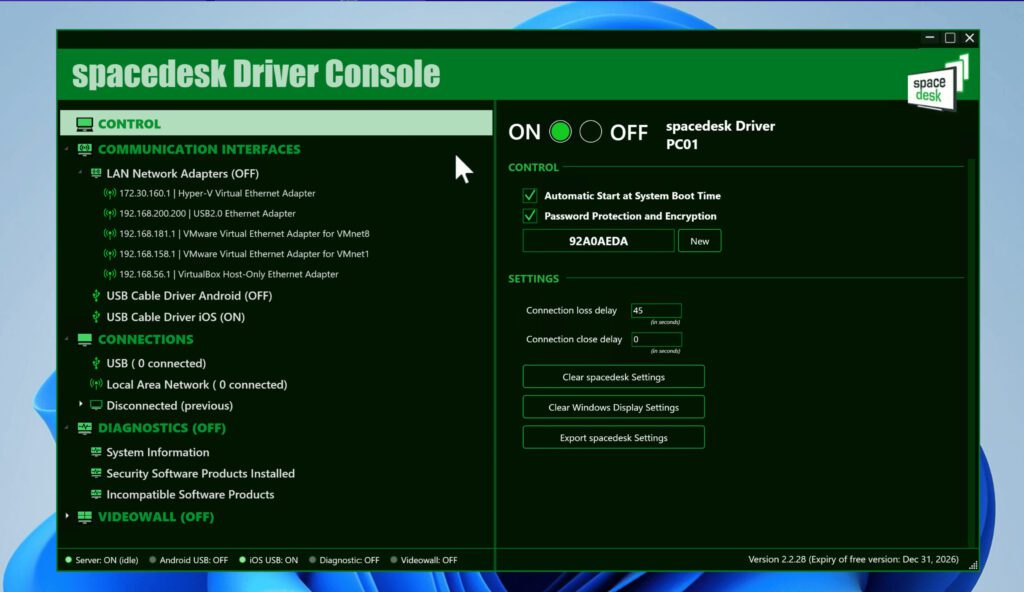1024x592 pixels.
Task: Click the iOS USB status dot
Action: point(242,560)
